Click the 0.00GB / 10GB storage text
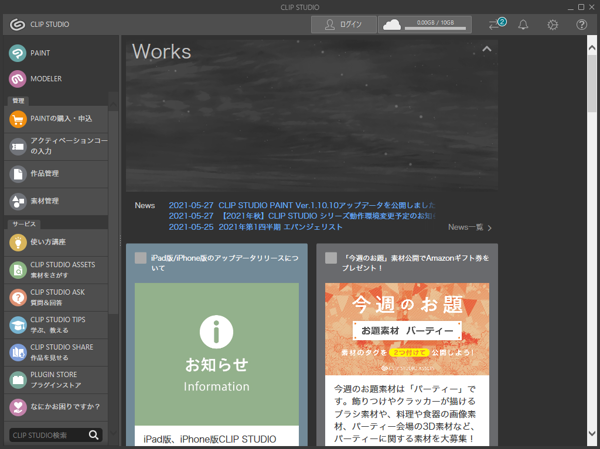Viewport: 600px width, 449px height. pos(435,23)
